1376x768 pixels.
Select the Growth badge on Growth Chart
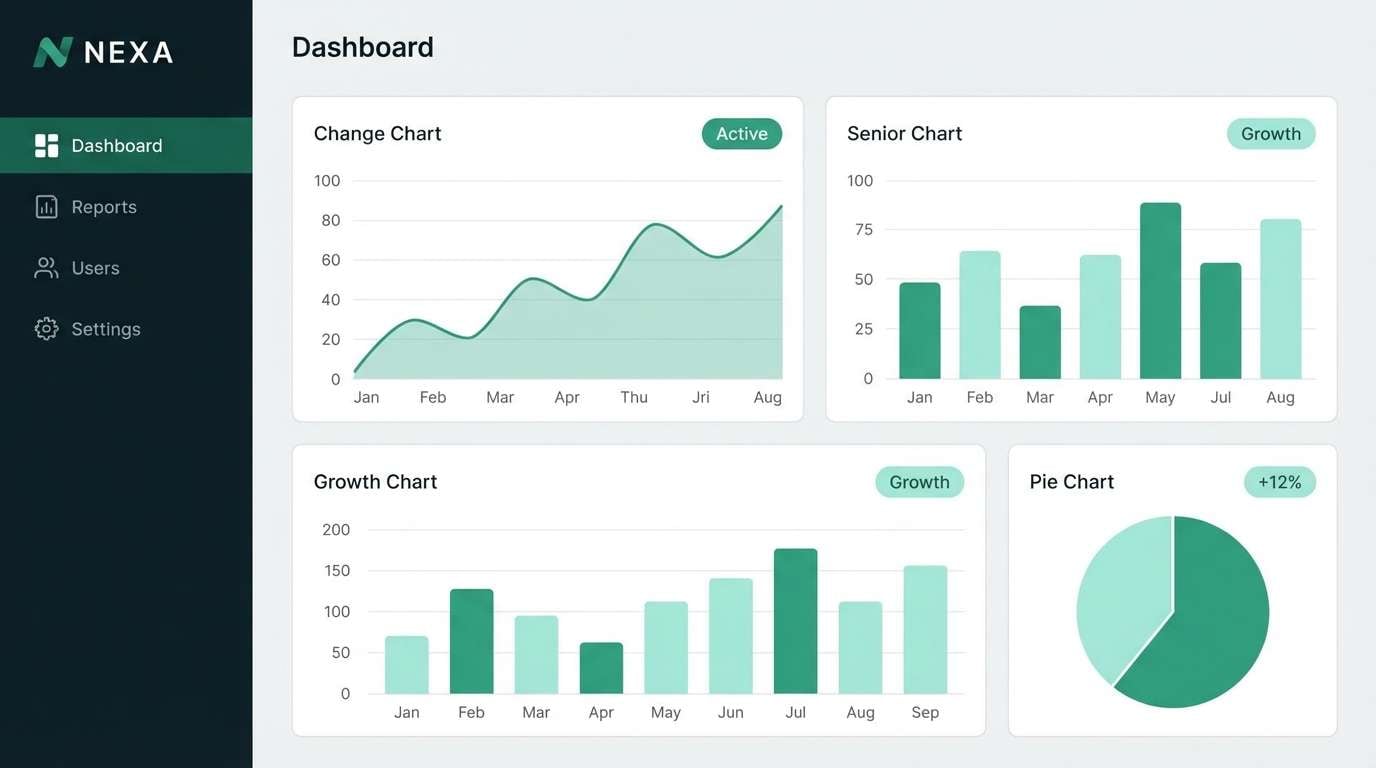click(x=919, y=481)
